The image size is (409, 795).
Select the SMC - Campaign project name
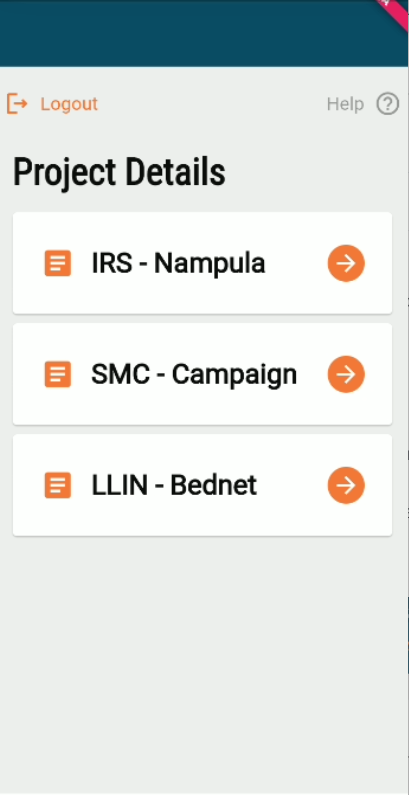194,375
